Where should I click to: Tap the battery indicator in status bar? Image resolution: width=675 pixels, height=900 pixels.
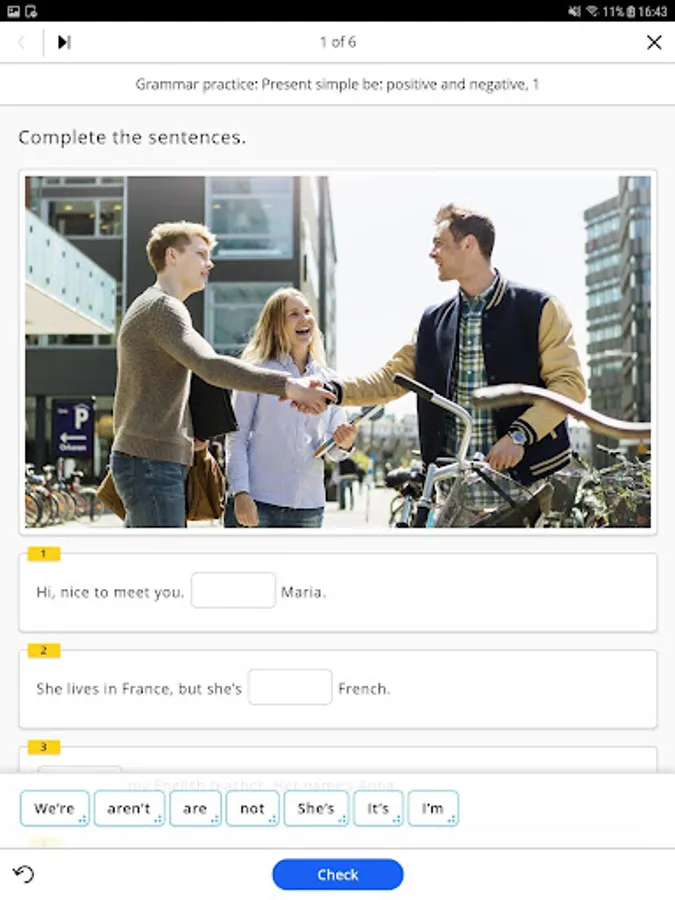click(x=631, y=11)
